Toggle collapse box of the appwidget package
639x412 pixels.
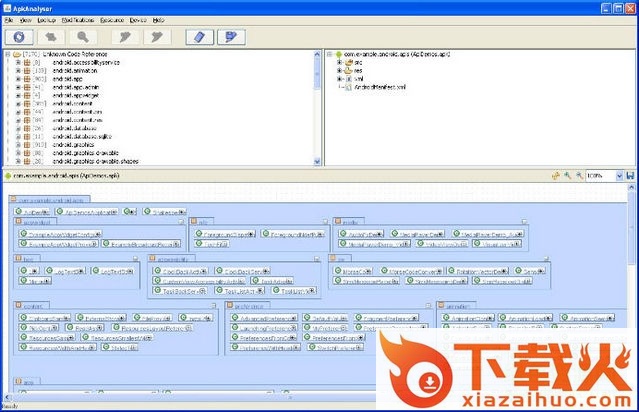(x=181, y=222)
